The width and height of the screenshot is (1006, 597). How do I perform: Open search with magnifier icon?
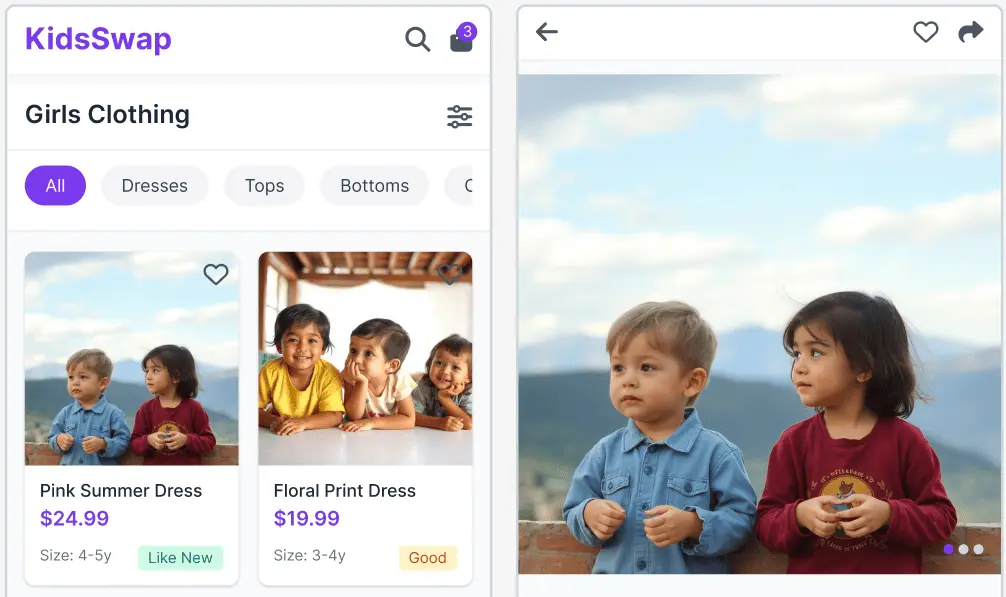[417, 40]
